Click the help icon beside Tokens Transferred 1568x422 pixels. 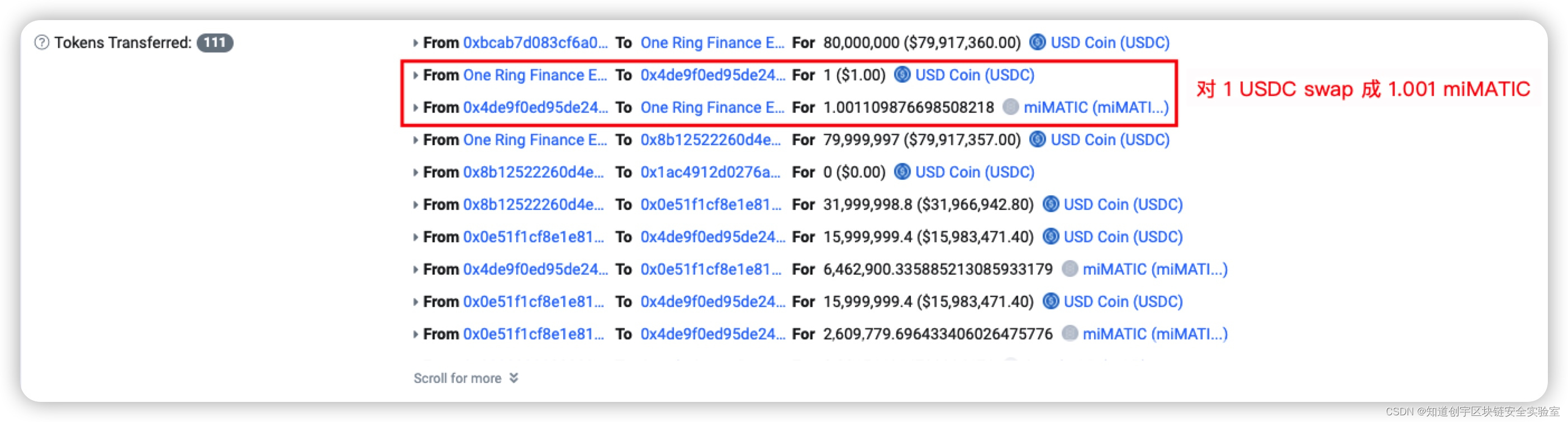(41, 42)
